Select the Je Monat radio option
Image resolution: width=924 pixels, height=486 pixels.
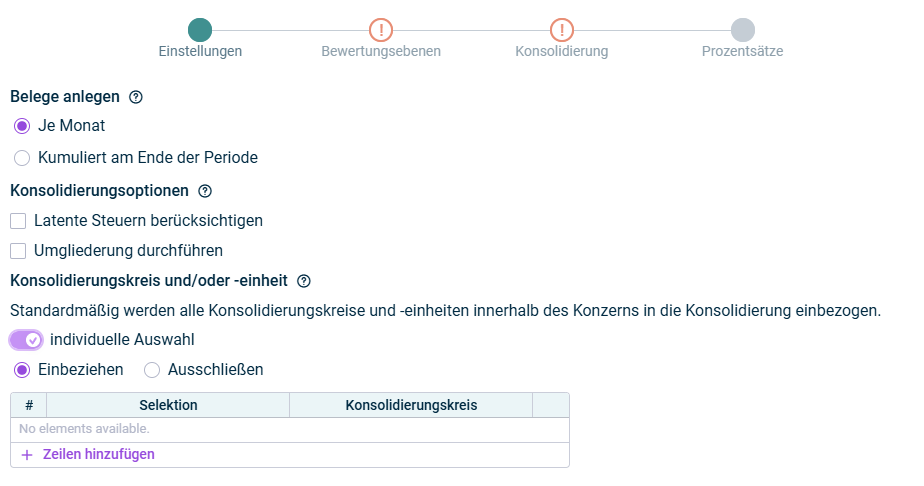tap(22, 126)
